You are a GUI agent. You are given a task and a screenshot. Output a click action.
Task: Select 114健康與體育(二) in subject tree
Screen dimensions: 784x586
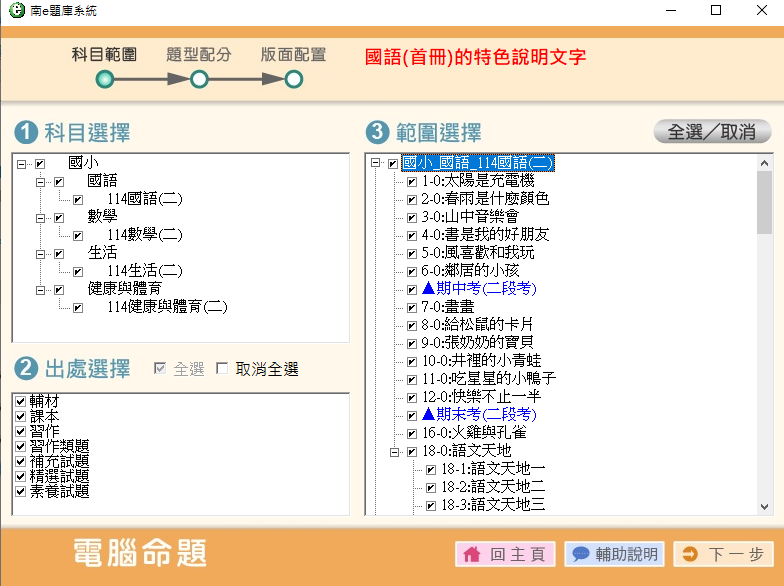click(x=167, y=307)
